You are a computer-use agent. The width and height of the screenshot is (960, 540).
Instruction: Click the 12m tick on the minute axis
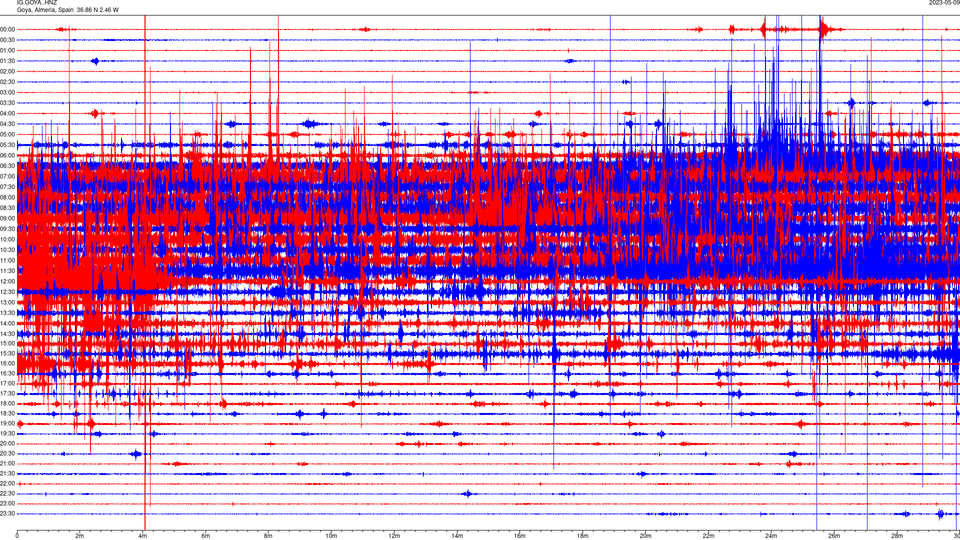(394, 536)
